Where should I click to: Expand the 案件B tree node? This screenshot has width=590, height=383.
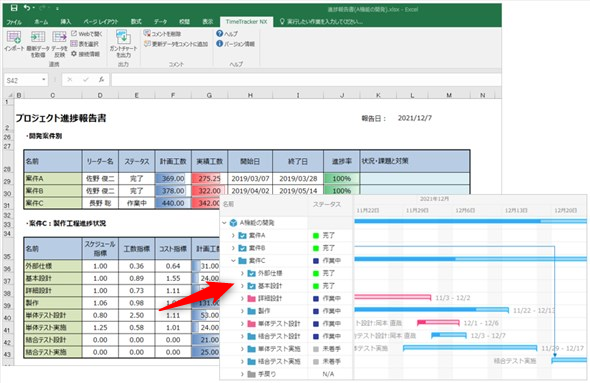tap(233, 248)
